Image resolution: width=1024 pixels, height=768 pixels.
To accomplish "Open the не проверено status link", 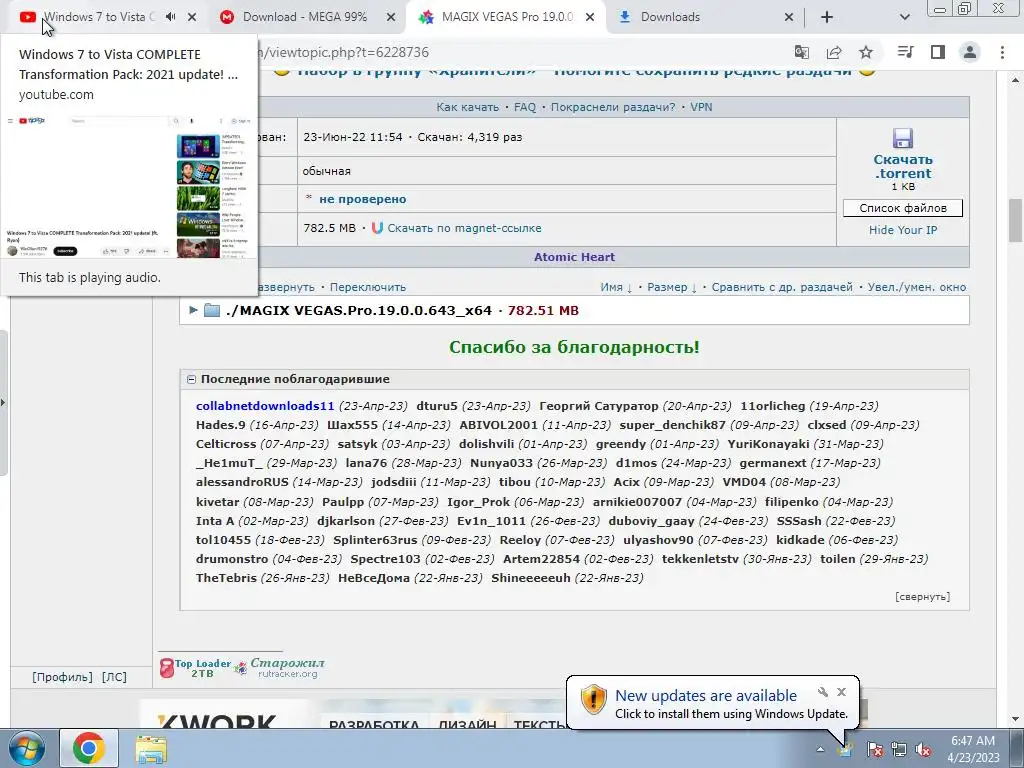I will point(362,199).
